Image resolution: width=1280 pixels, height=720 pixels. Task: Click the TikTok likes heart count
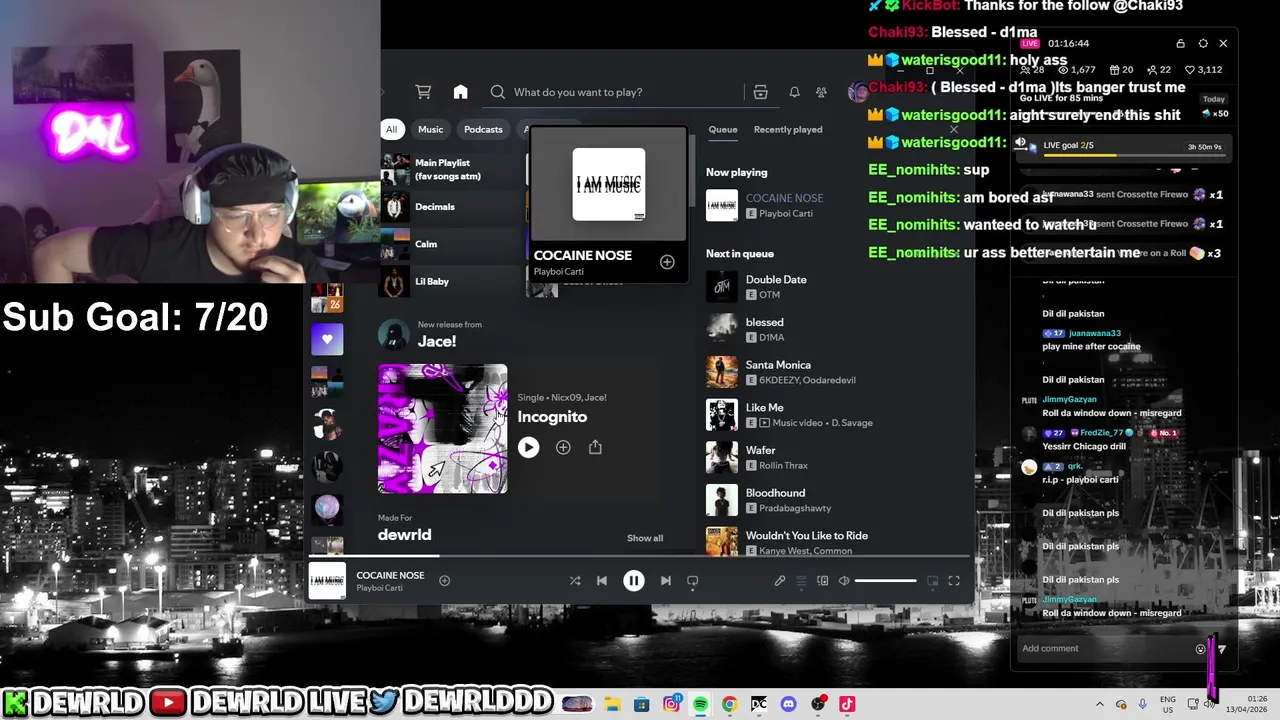[x=1205, y=70]
